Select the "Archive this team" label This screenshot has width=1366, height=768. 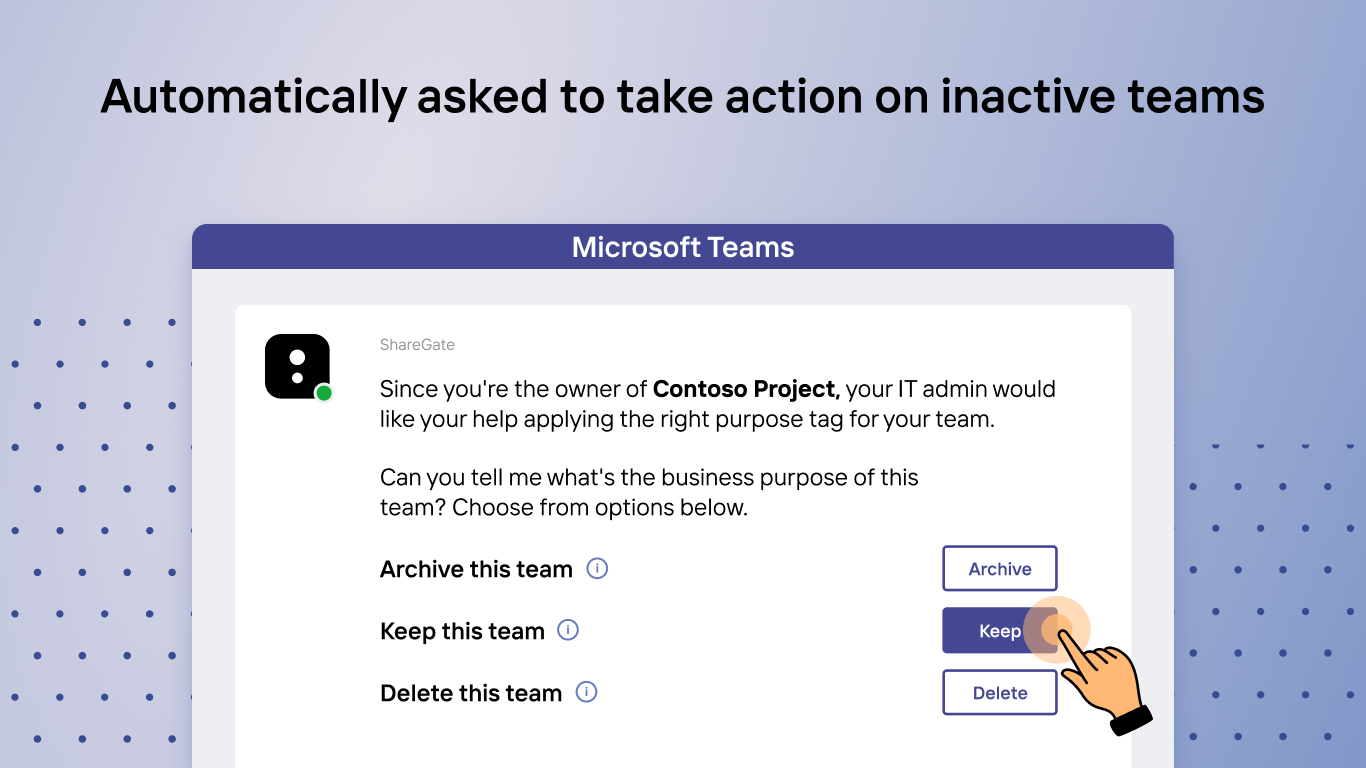(x=476, y=570)
